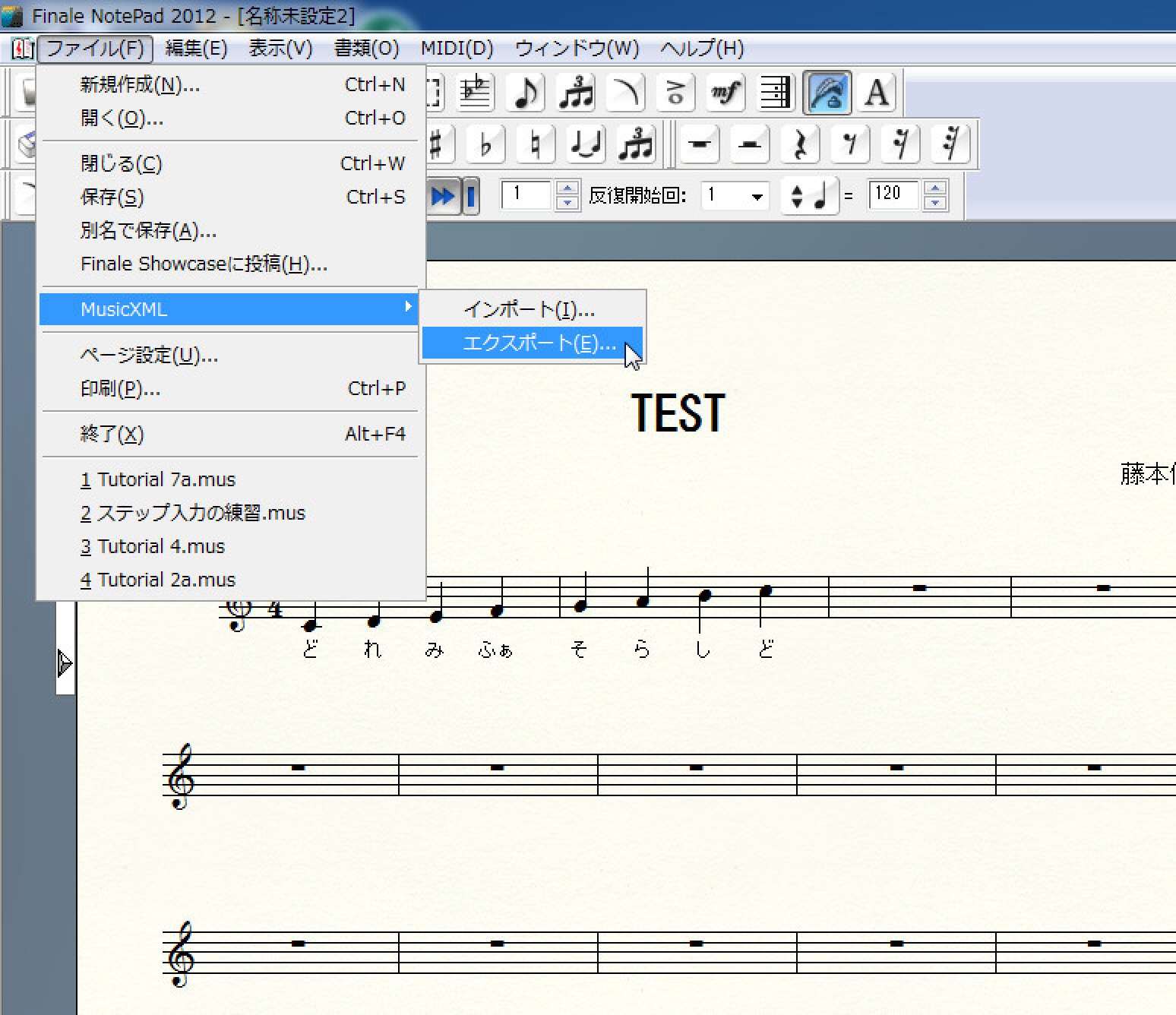Screen dimensions: 1176x1015
Task: Decrease the tempo value stepper
Action: click(x=935, y=203)
